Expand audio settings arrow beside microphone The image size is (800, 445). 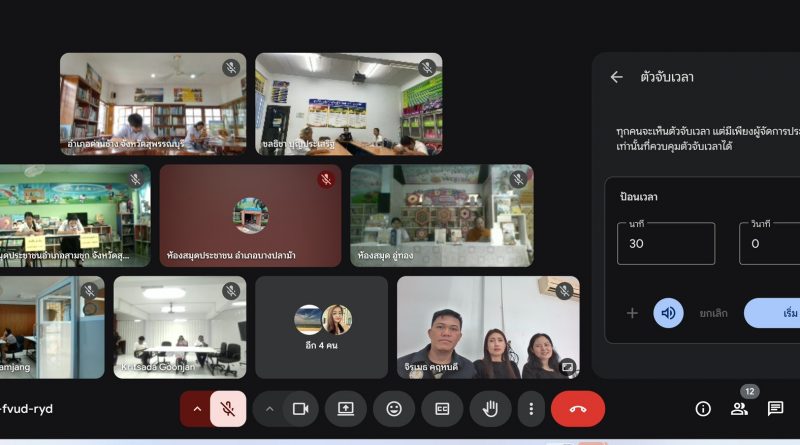196,408
